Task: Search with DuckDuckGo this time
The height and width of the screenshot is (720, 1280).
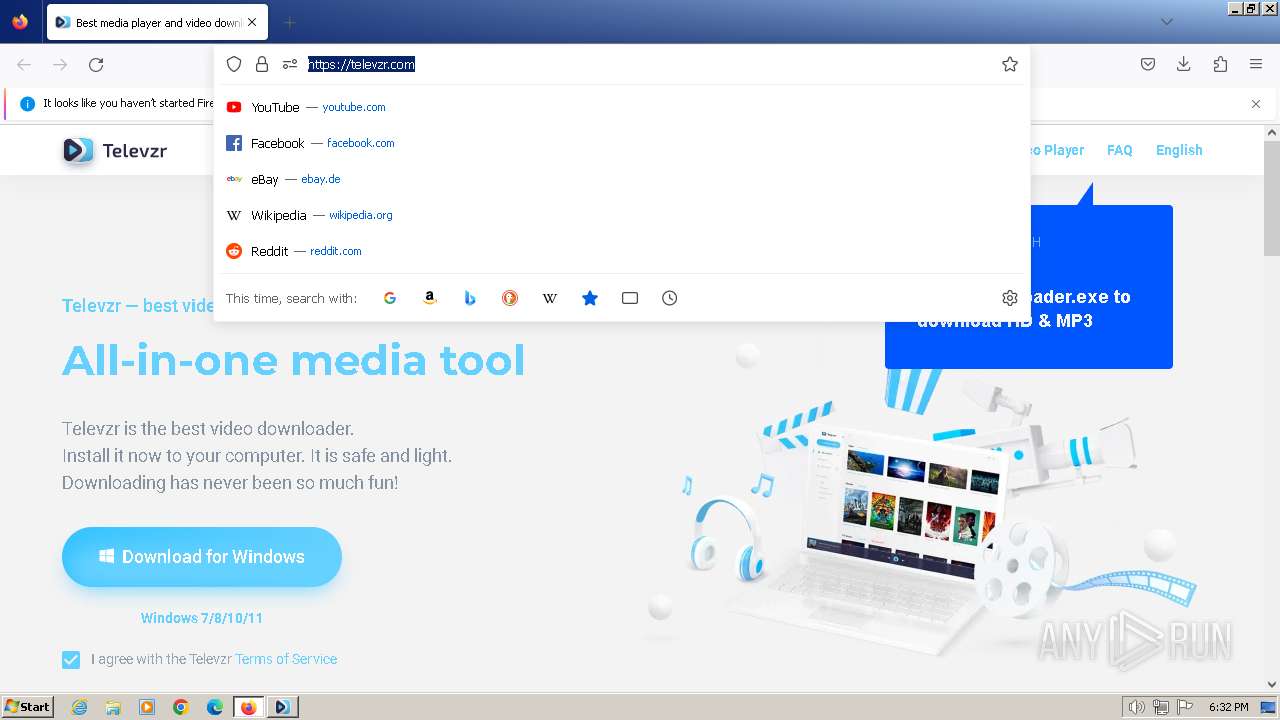Action: coord(510,298)
